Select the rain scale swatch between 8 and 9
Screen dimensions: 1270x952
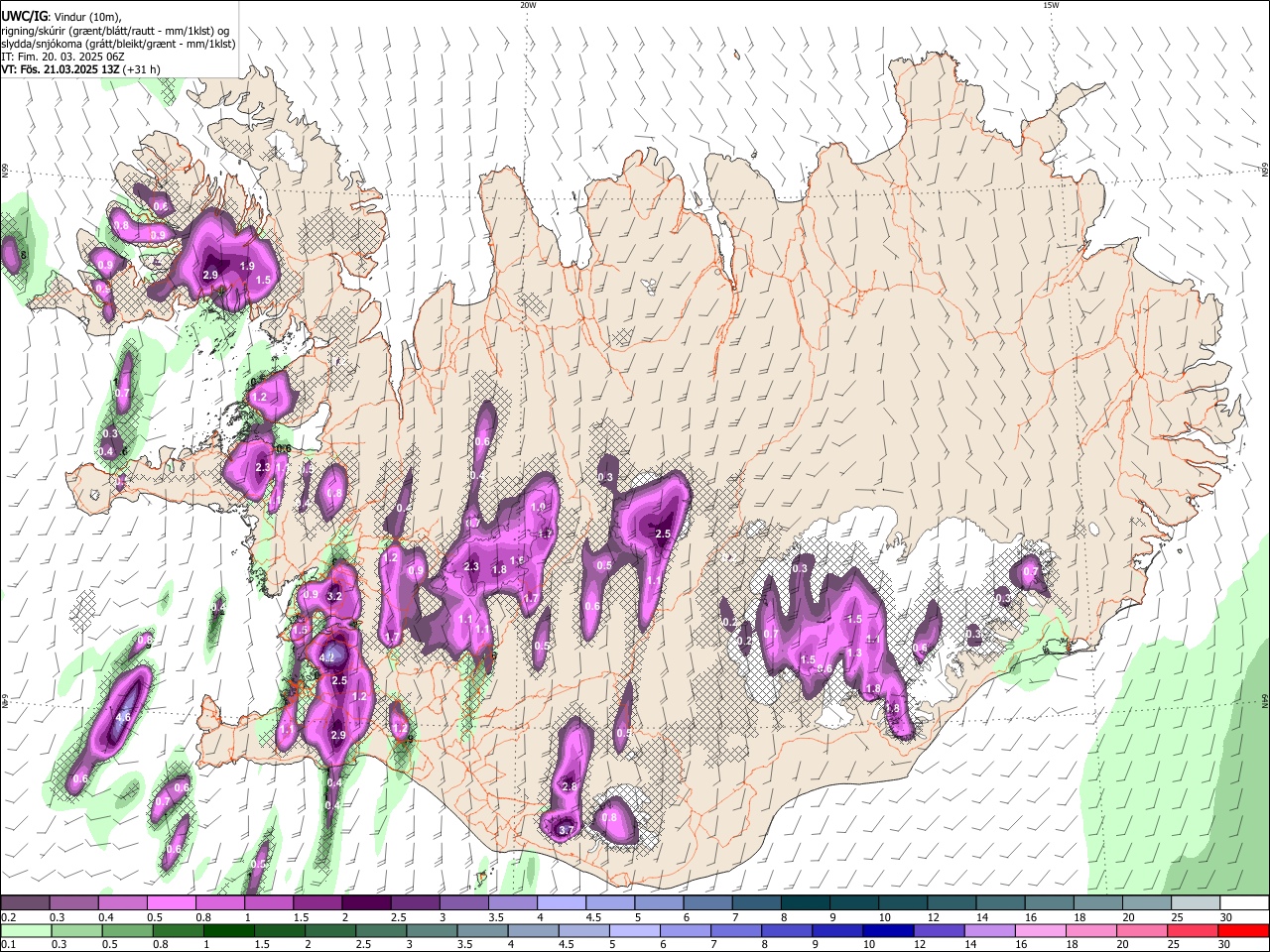788,930
